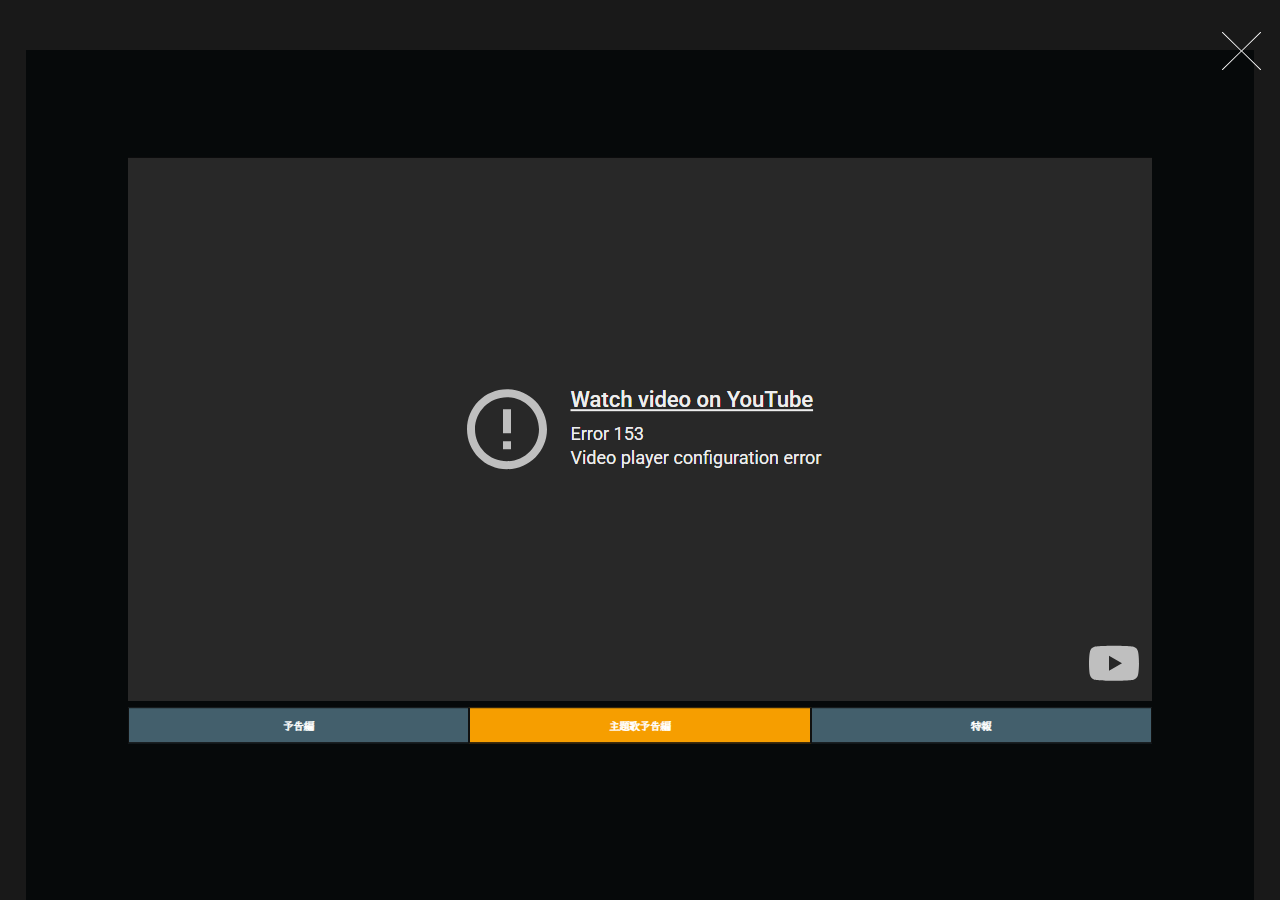Close the video overlay with the X icon

[x=1241, y=51]
